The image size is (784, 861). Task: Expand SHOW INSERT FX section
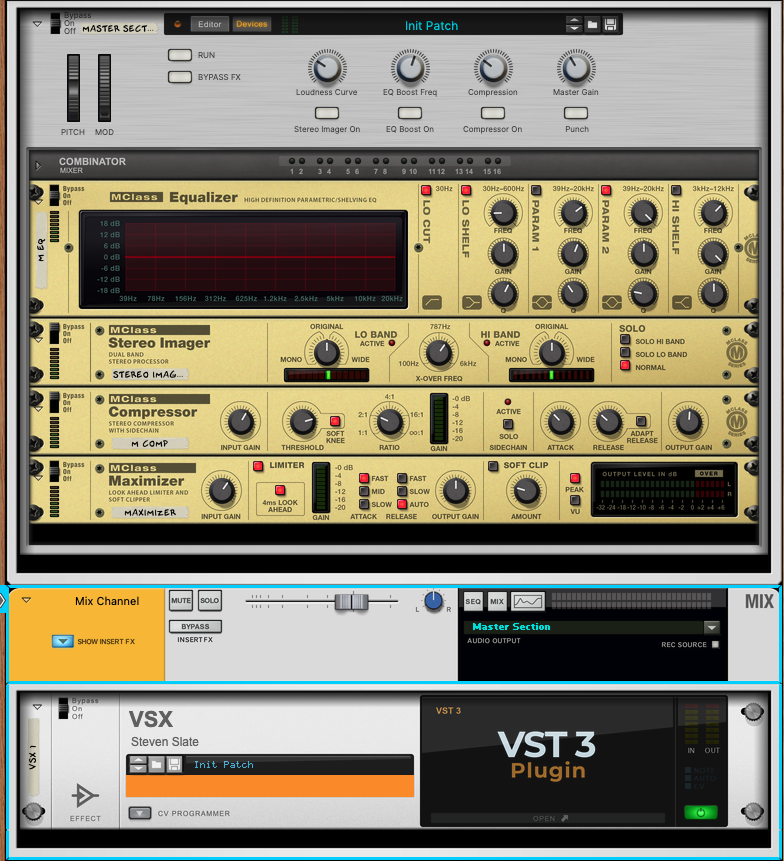[x=63, y=641]
